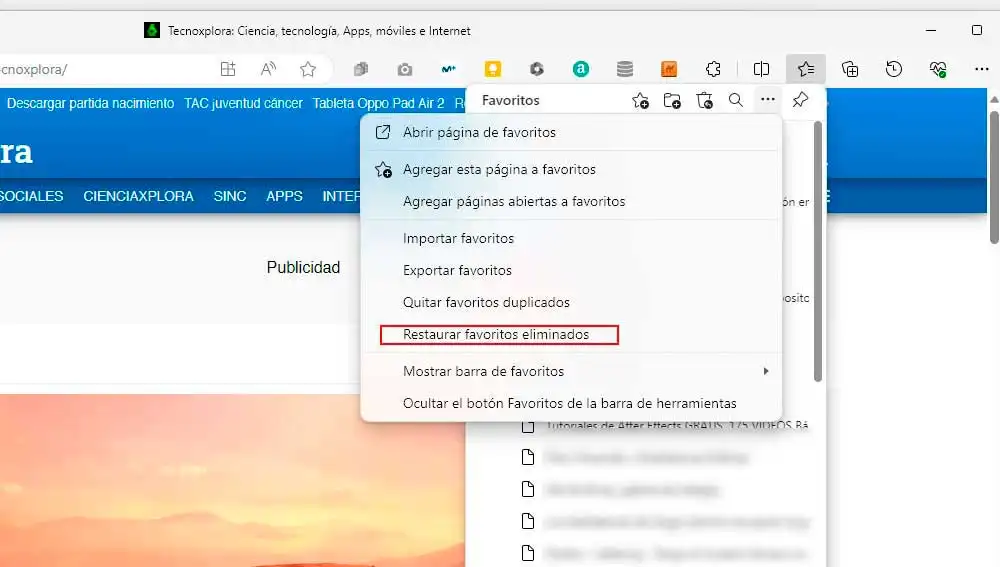Open Descargar partida nacimiento link
The image size is (1000, 567).
90,103
